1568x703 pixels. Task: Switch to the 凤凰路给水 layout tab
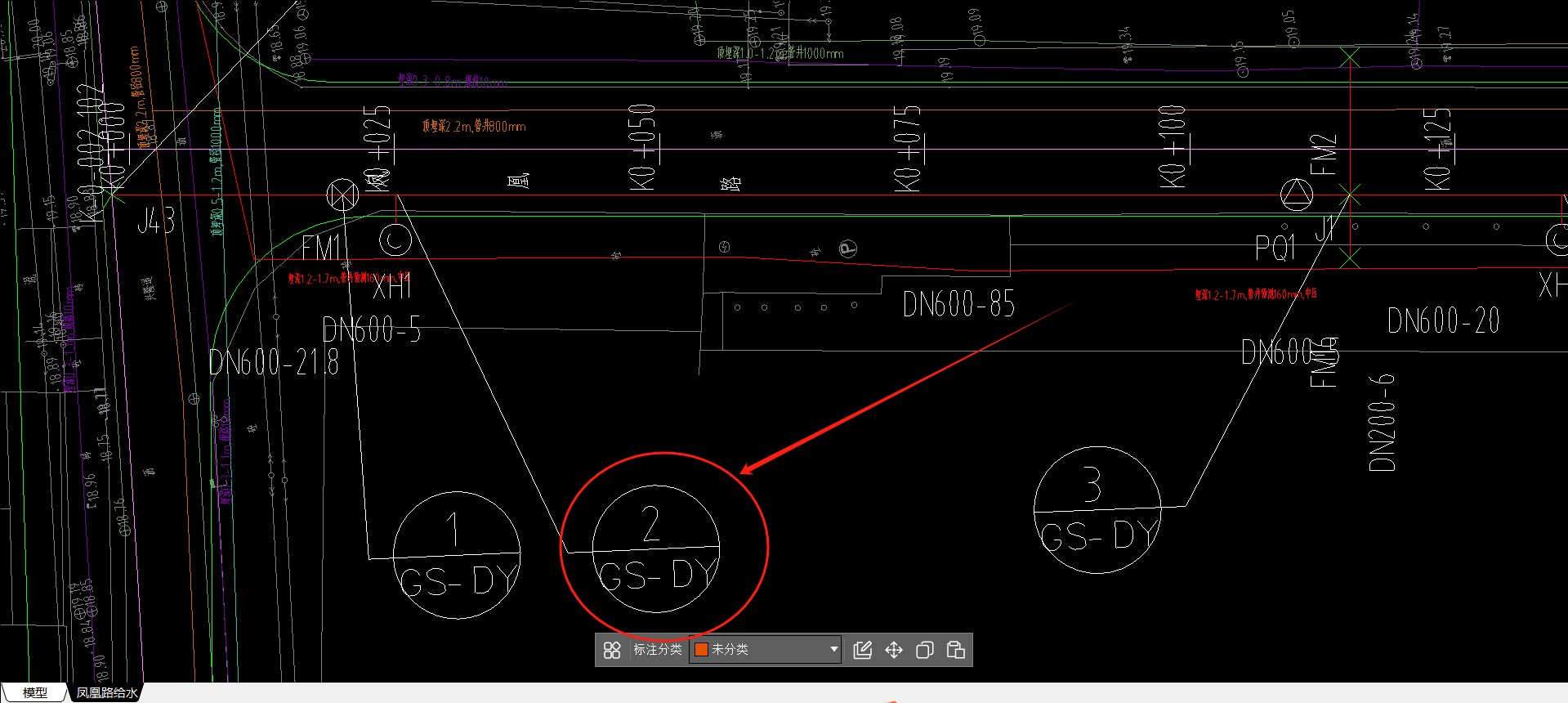coord(107,692)
